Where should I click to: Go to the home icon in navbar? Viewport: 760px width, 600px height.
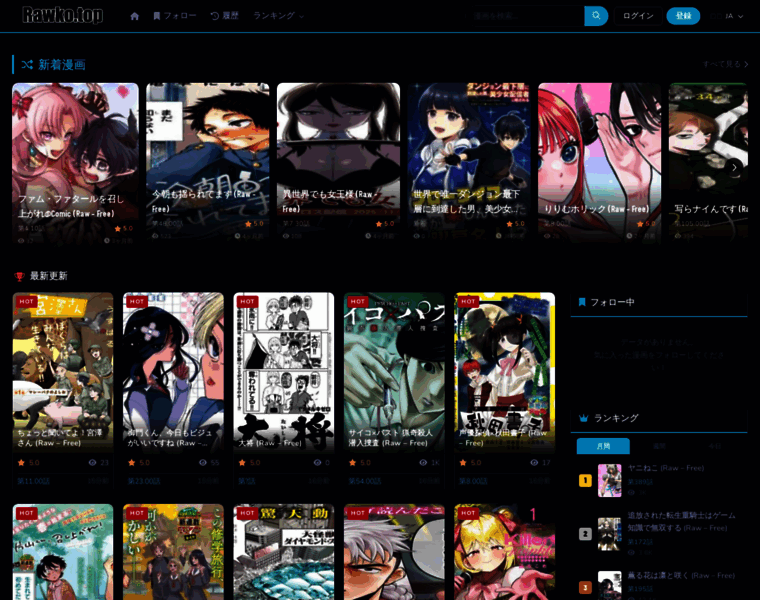[x=135, y=16]
